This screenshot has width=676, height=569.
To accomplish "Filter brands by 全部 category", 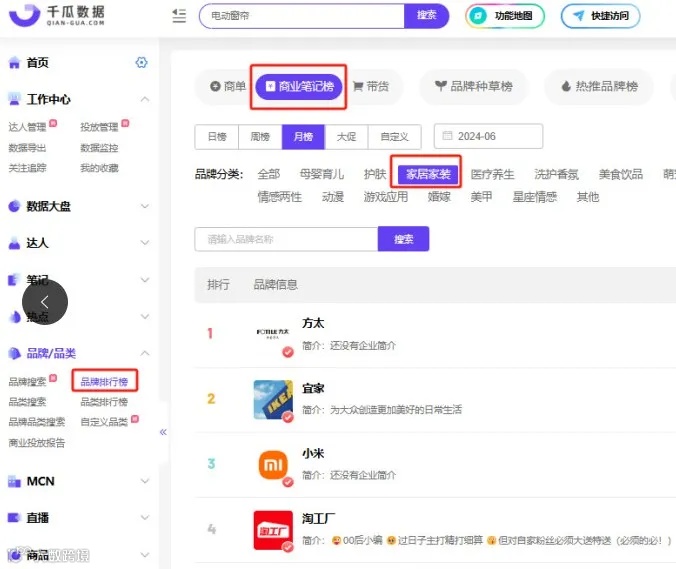I will coord(269,174).
